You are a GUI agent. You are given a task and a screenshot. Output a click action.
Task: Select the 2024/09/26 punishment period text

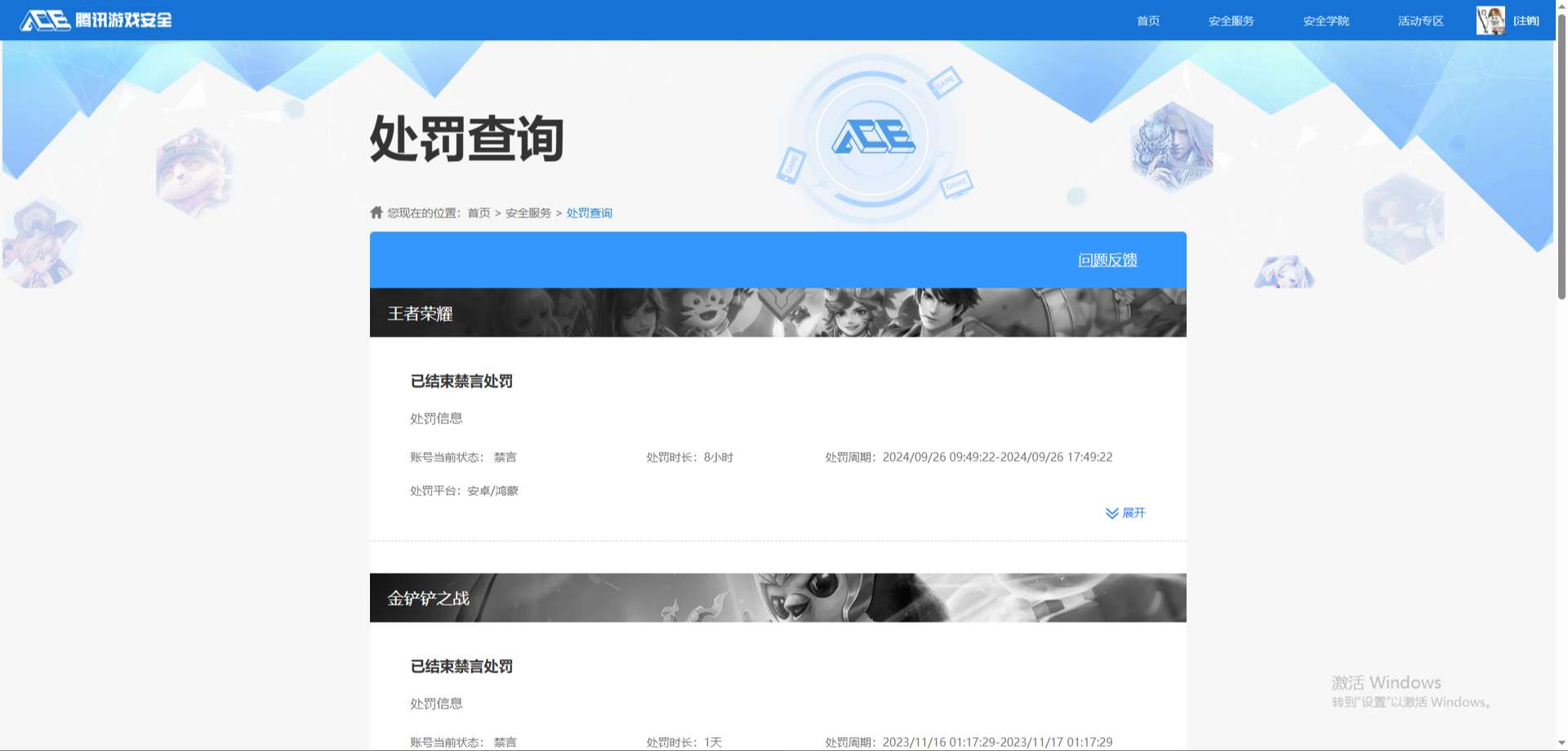(969, 457)
